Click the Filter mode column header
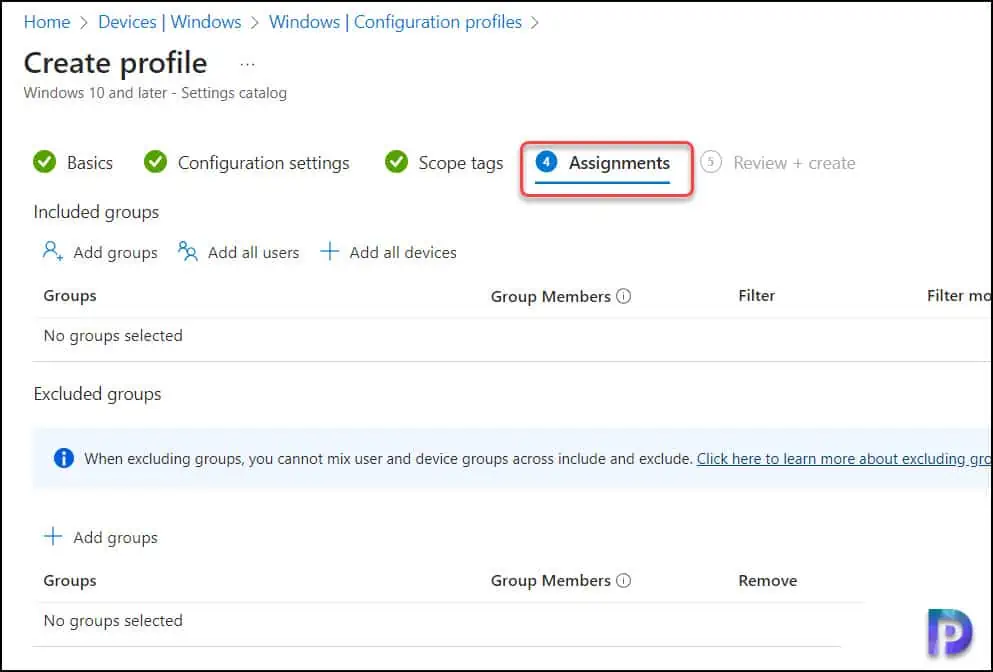This screenshot has height=672, width=993. 959,296
